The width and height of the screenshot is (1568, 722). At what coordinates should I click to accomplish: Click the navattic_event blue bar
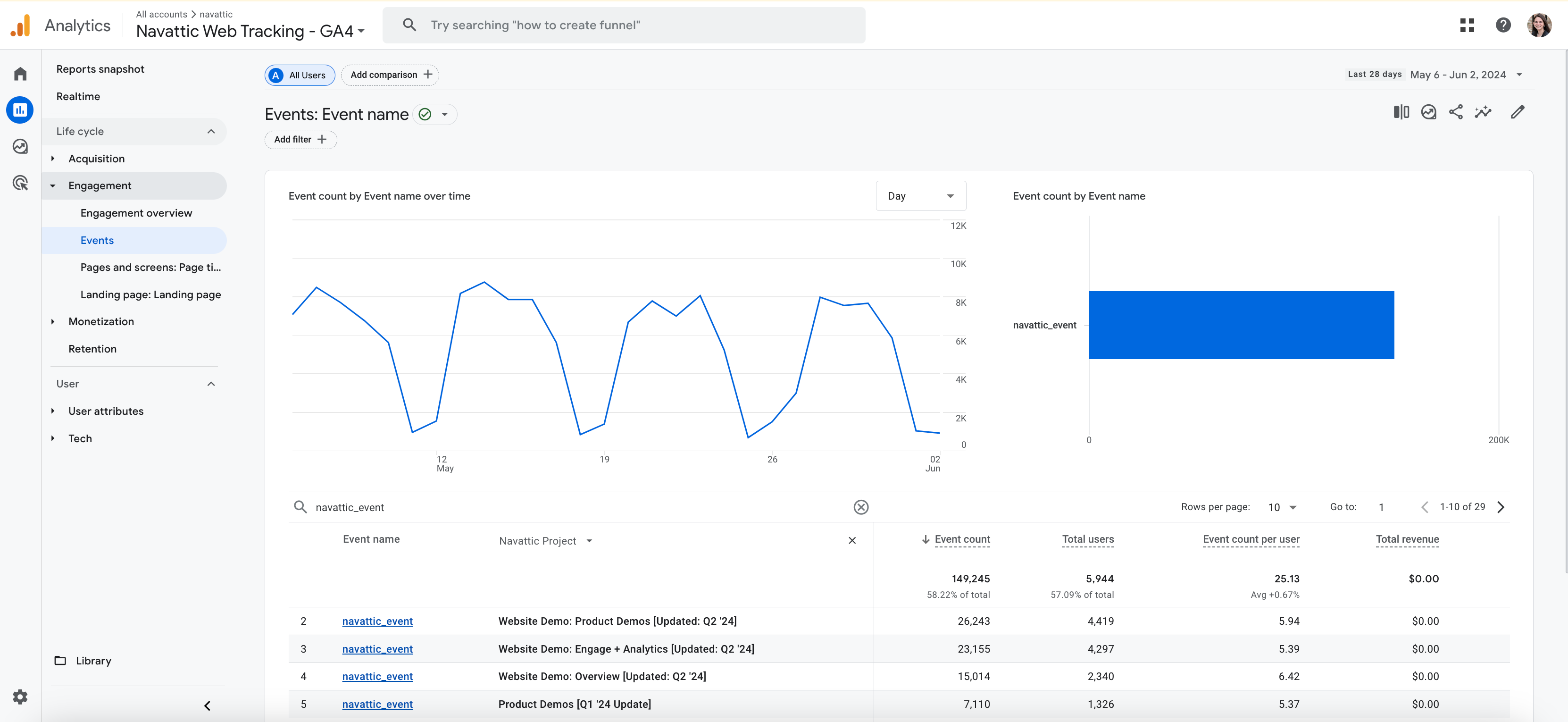coord(1241,325)
